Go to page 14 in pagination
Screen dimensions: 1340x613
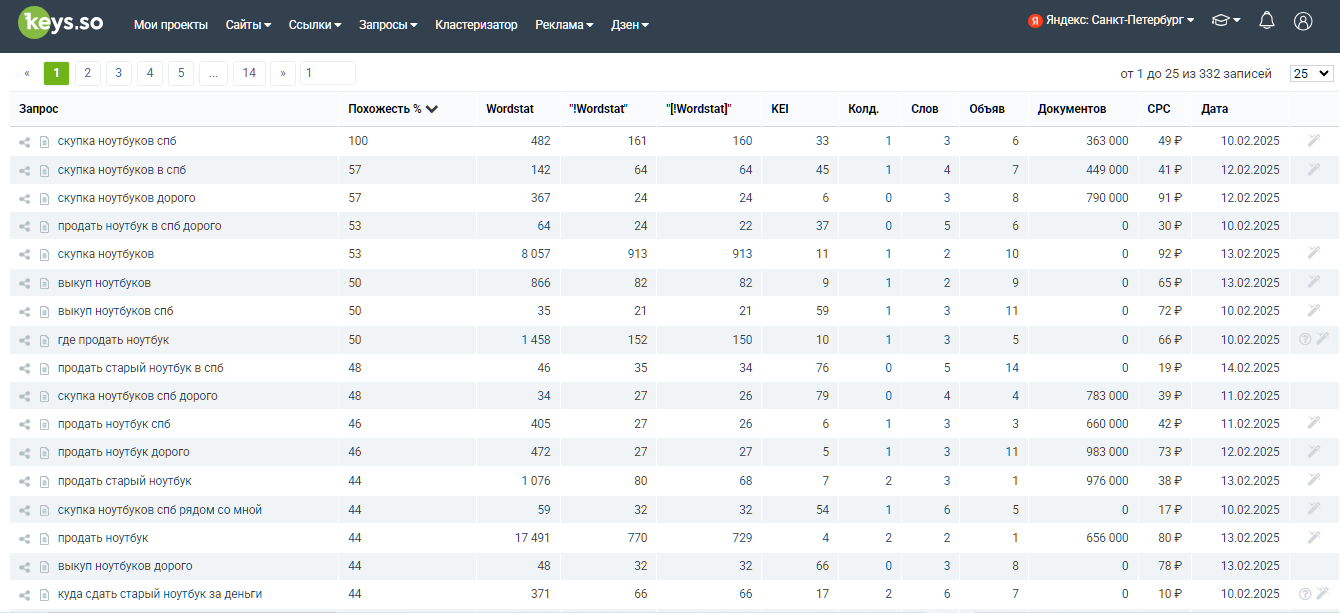249,73
